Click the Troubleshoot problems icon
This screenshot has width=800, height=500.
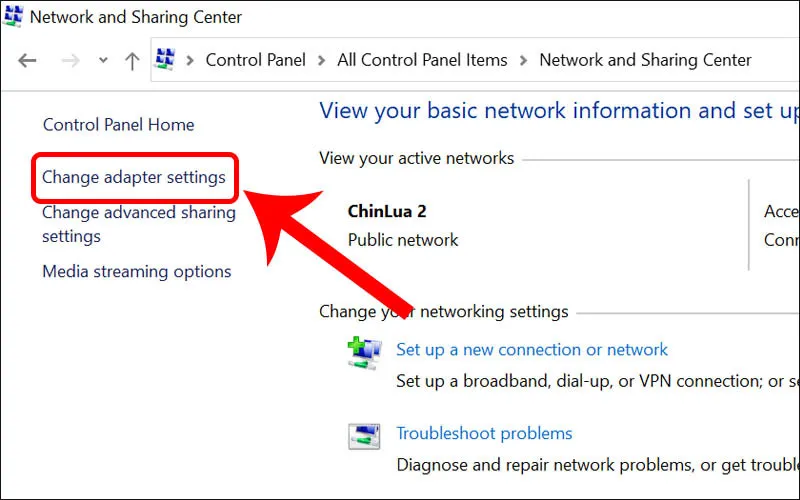pyautogui.click(x=363, y=435)
